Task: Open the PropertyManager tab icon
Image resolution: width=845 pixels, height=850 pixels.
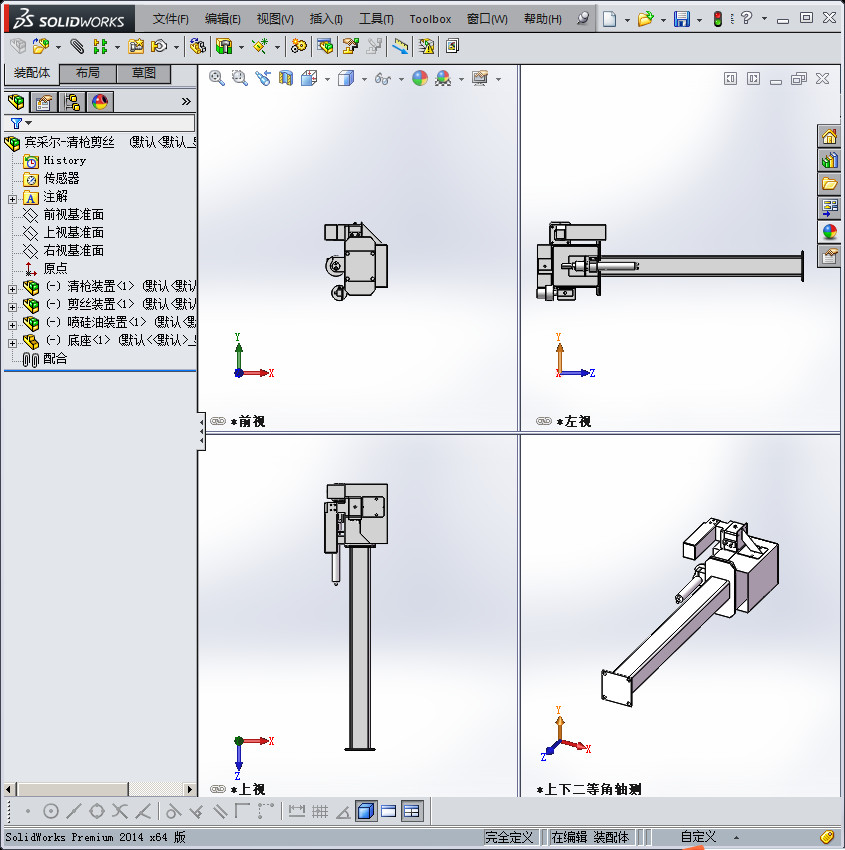Action: click(x=43, y=101)
